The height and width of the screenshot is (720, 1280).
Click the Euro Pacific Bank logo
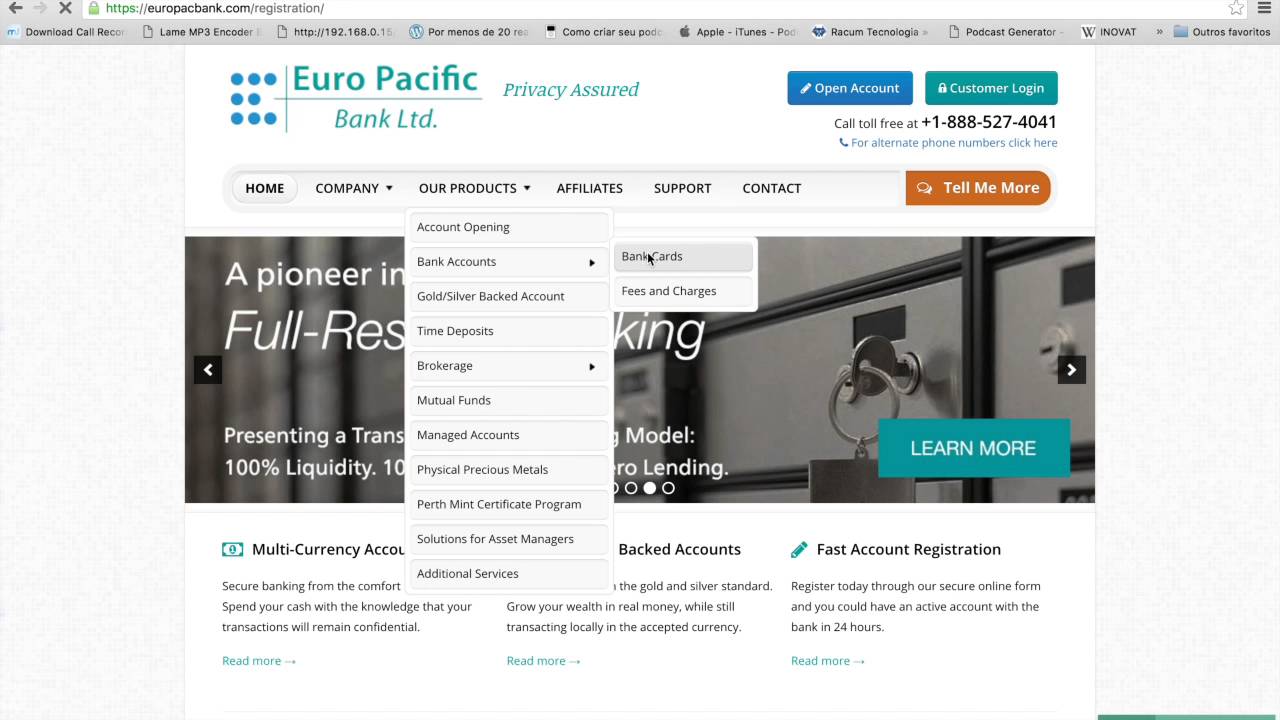tap(355, 98)
